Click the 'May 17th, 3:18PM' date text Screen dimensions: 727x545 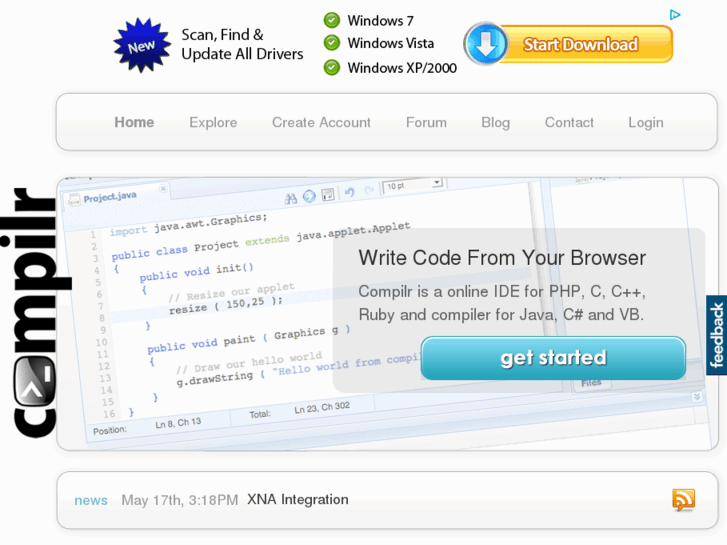[x=180, y=500]
